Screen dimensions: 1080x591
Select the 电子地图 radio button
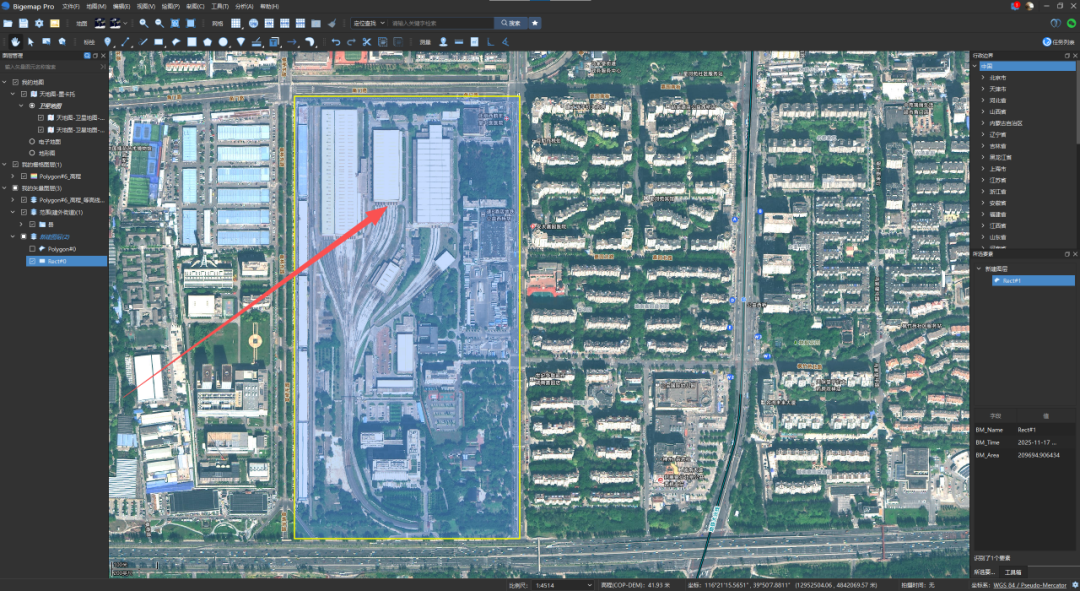(x=32, y=141)
